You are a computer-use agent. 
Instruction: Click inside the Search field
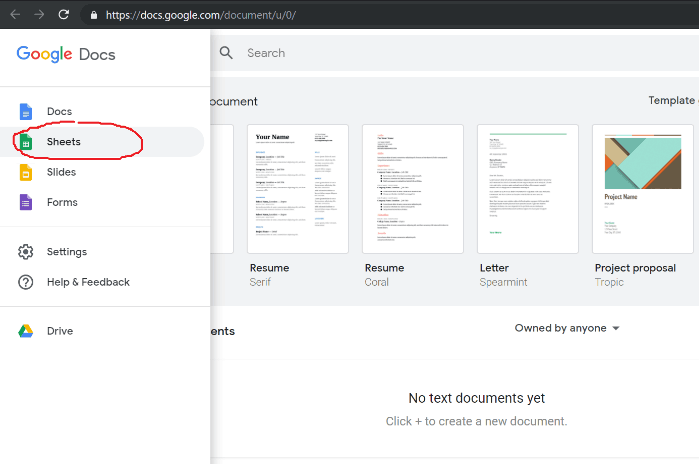tap(455, 53)
